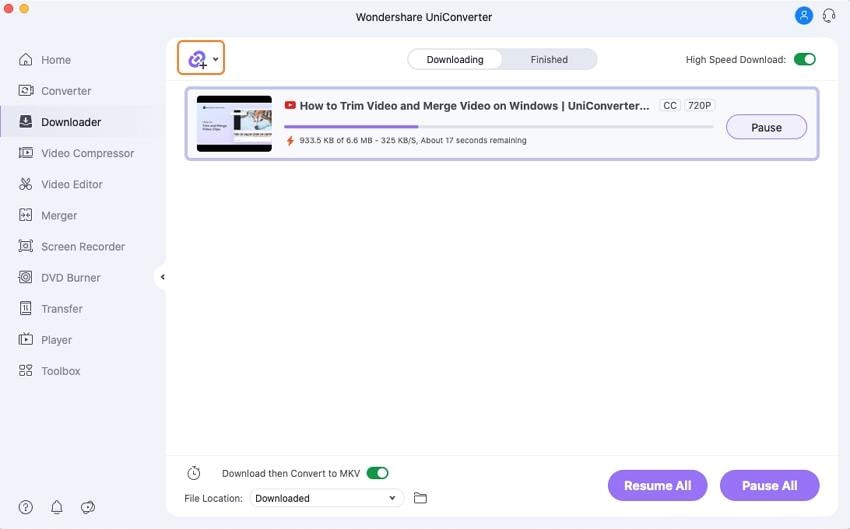This screenshot has height=529, width=850.
Task: Click the download progress bar
Action: tap(499, 126)
